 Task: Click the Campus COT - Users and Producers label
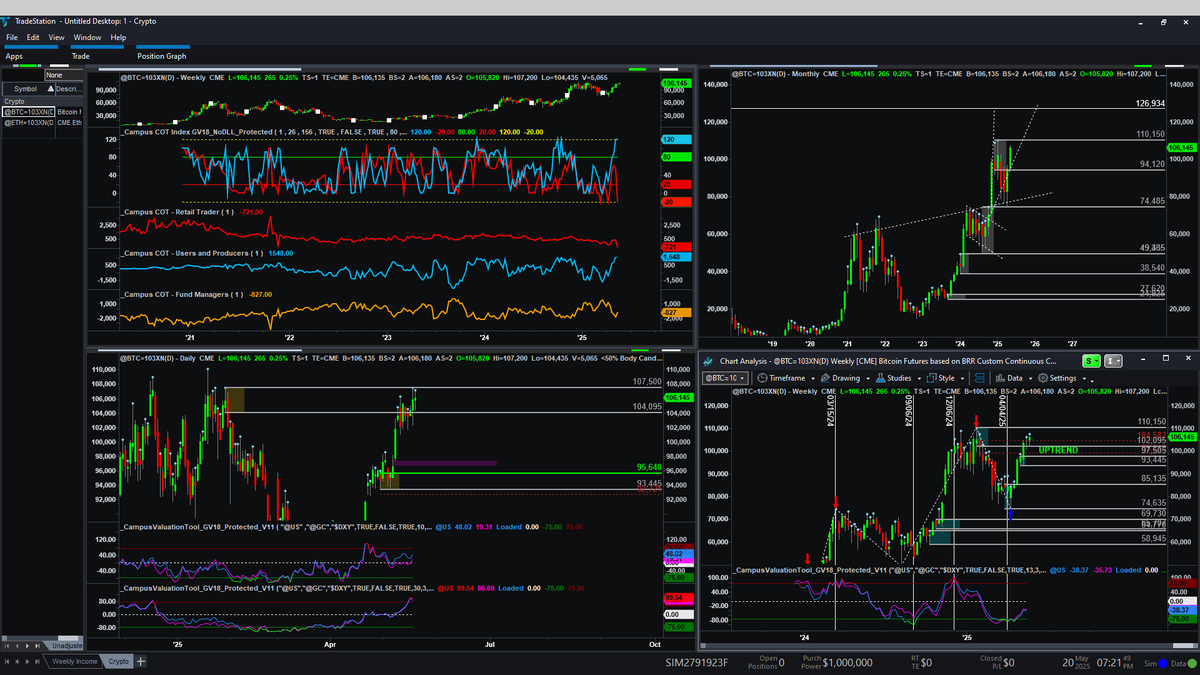pos(193,253)
